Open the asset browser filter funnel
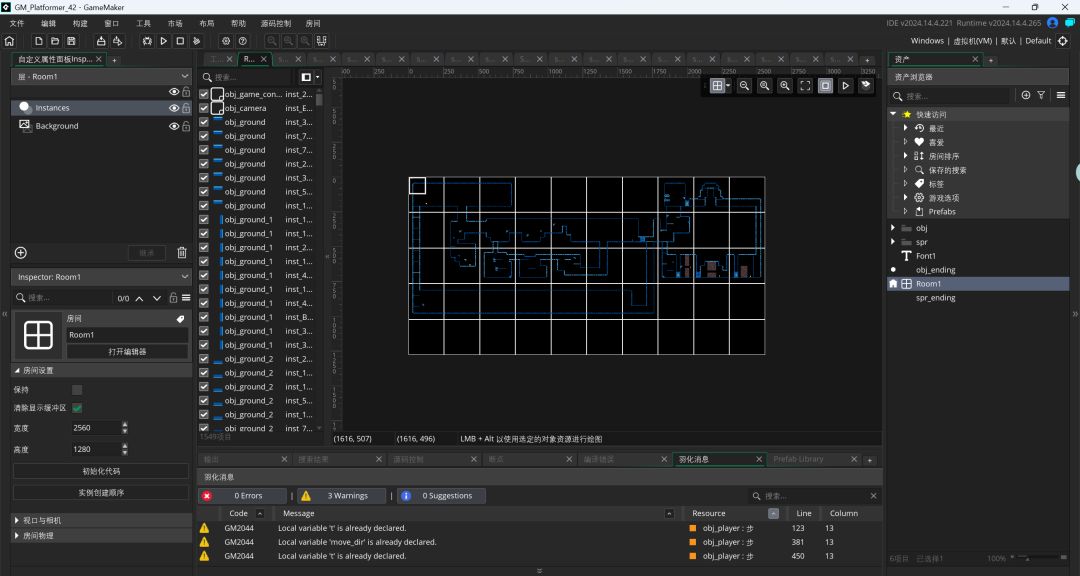Screen dimensions: 1080x576 tap(1041, 95)
